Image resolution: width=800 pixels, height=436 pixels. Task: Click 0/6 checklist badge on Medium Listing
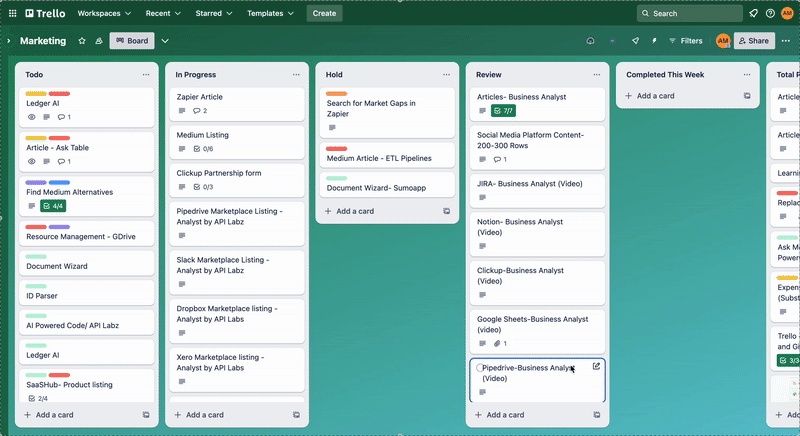pos(203,149)
